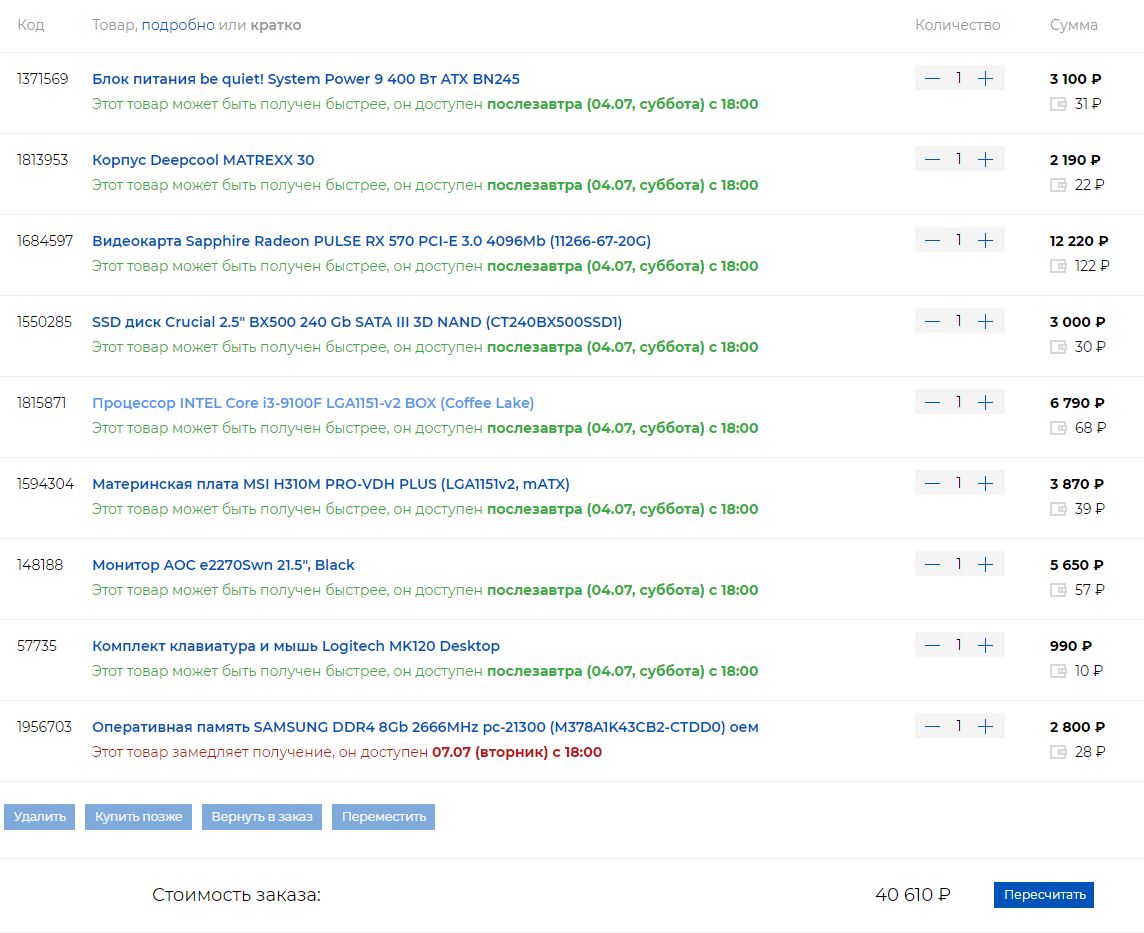Viewport: 1144px width, 933px height.
Task: Increase quantity of Logitech MK120 set
Action: [x=985, y=645]
